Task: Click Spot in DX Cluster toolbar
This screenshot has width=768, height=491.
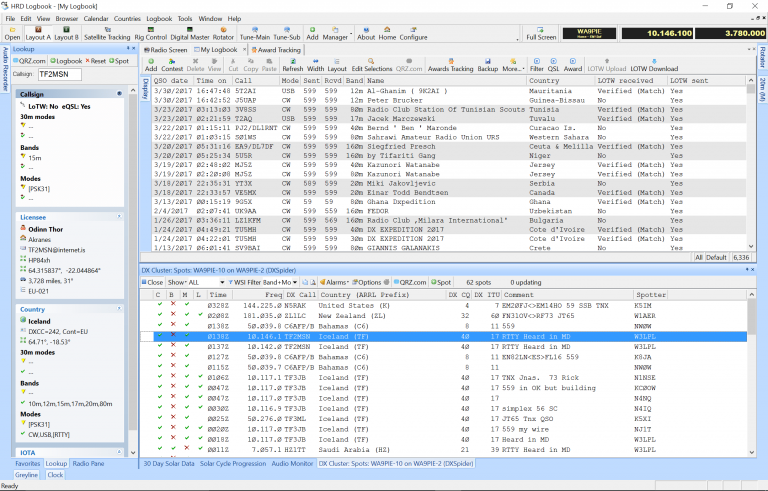Action: click(x=441, y=282)
